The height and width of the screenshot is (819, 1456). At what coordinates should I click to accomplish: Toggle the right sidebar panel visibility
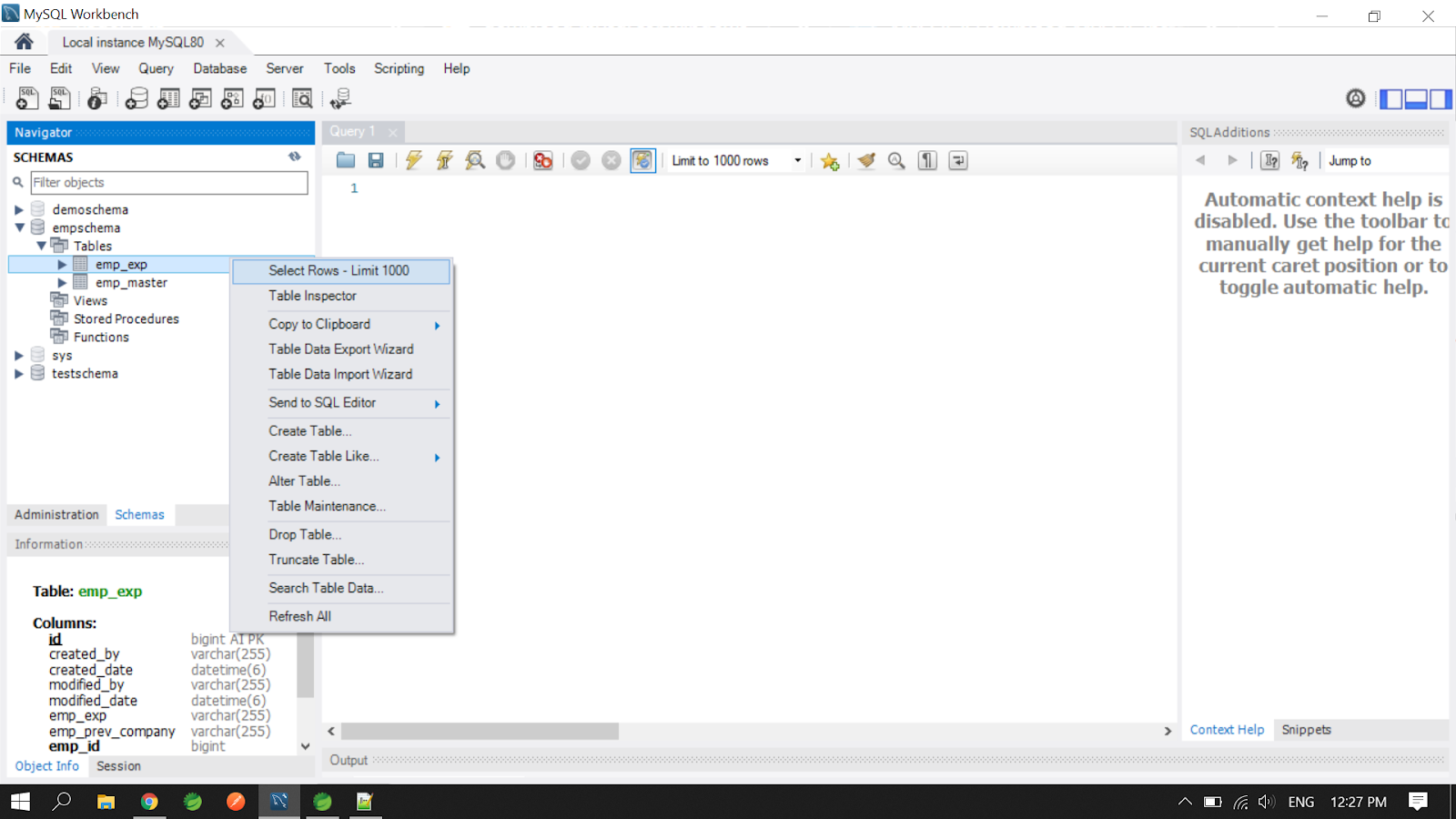(1441, 98)
